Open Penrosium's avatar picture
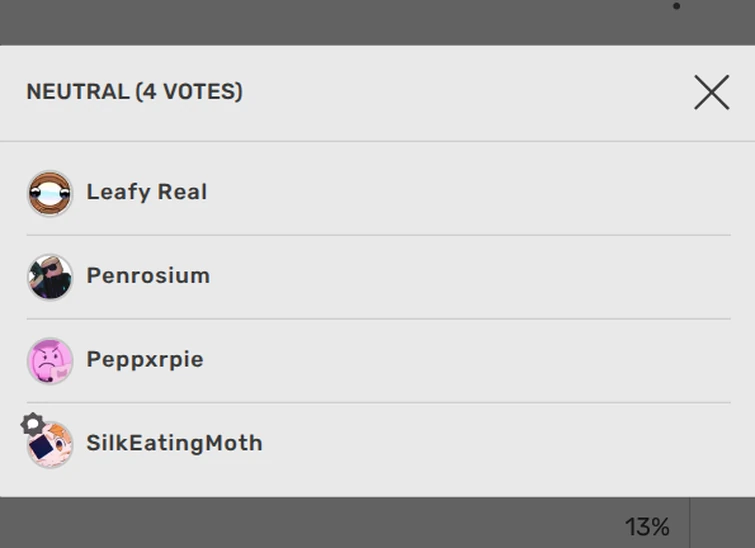Viewport: 755px width, 548px height. pos(50,277)
